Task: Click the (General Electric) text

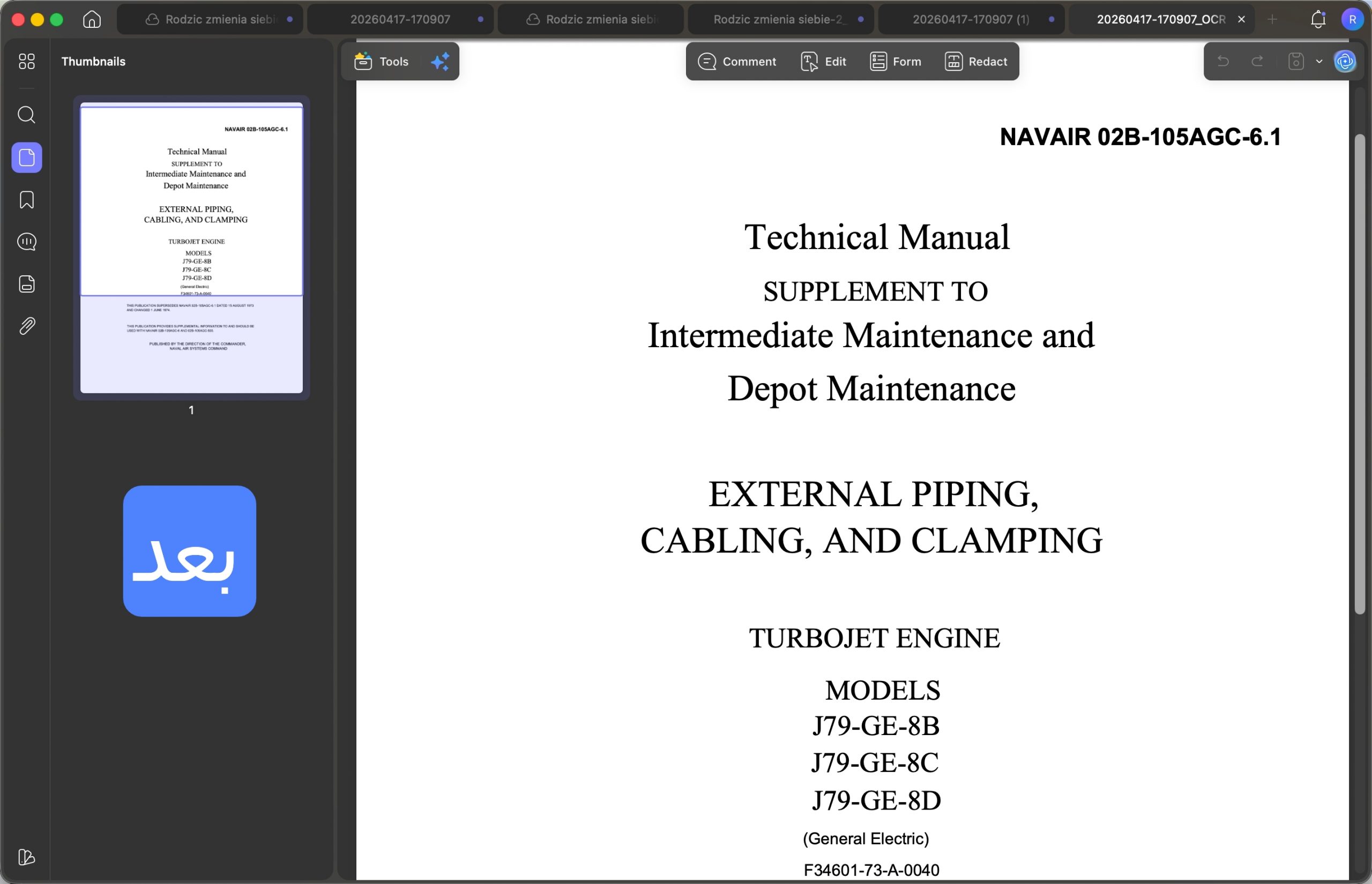Action: 866,838
